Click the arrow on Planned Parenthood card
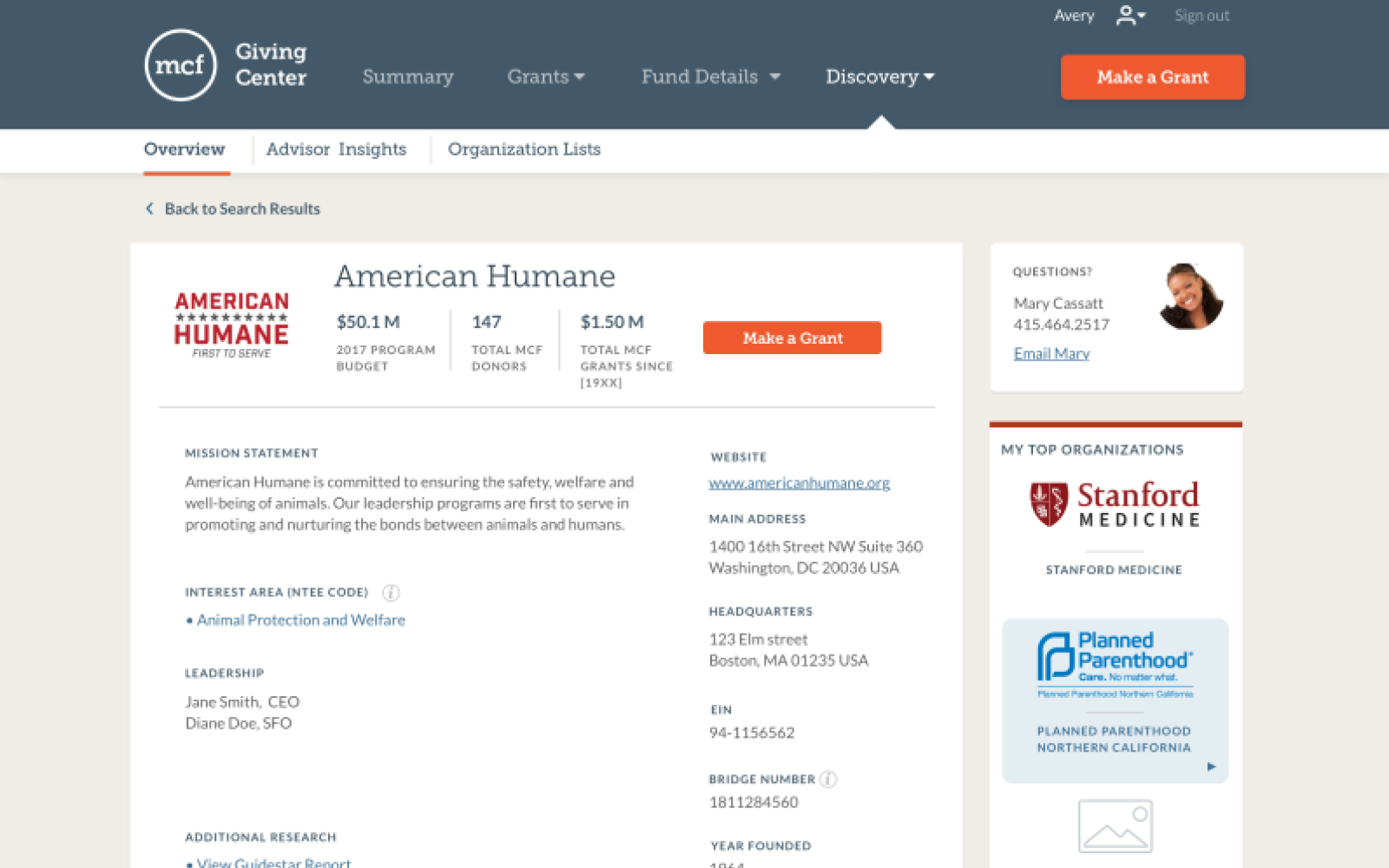The image size is (1389, 868). coord(1211,766)
